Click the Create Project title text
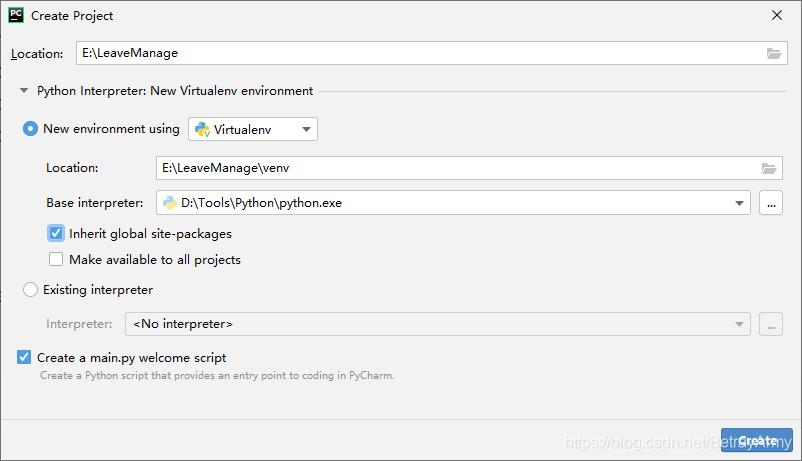The width and height of the screenshot is (802, 461). tap(72, 16)
